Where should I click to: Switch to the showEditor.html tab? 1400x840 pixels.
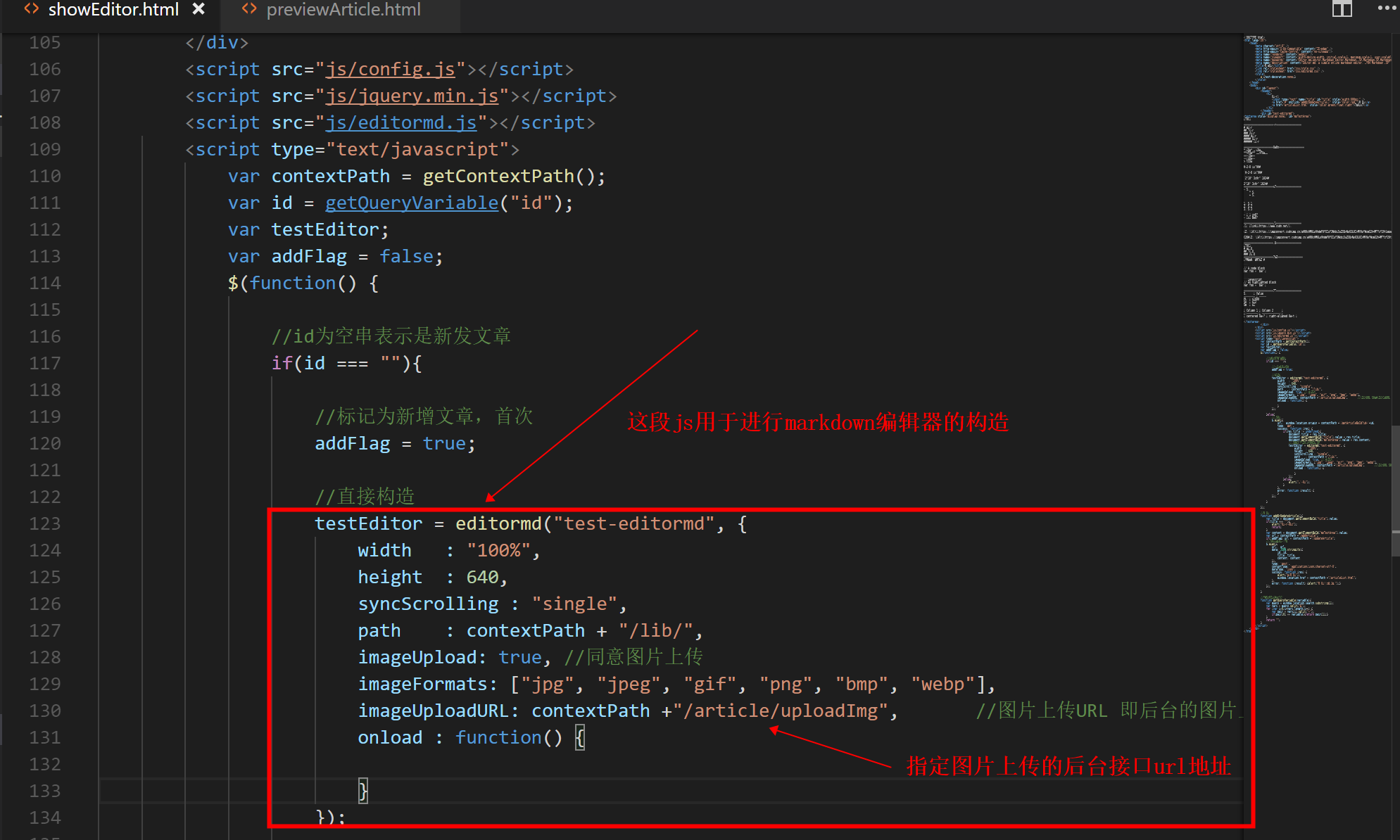click(113, 10)
